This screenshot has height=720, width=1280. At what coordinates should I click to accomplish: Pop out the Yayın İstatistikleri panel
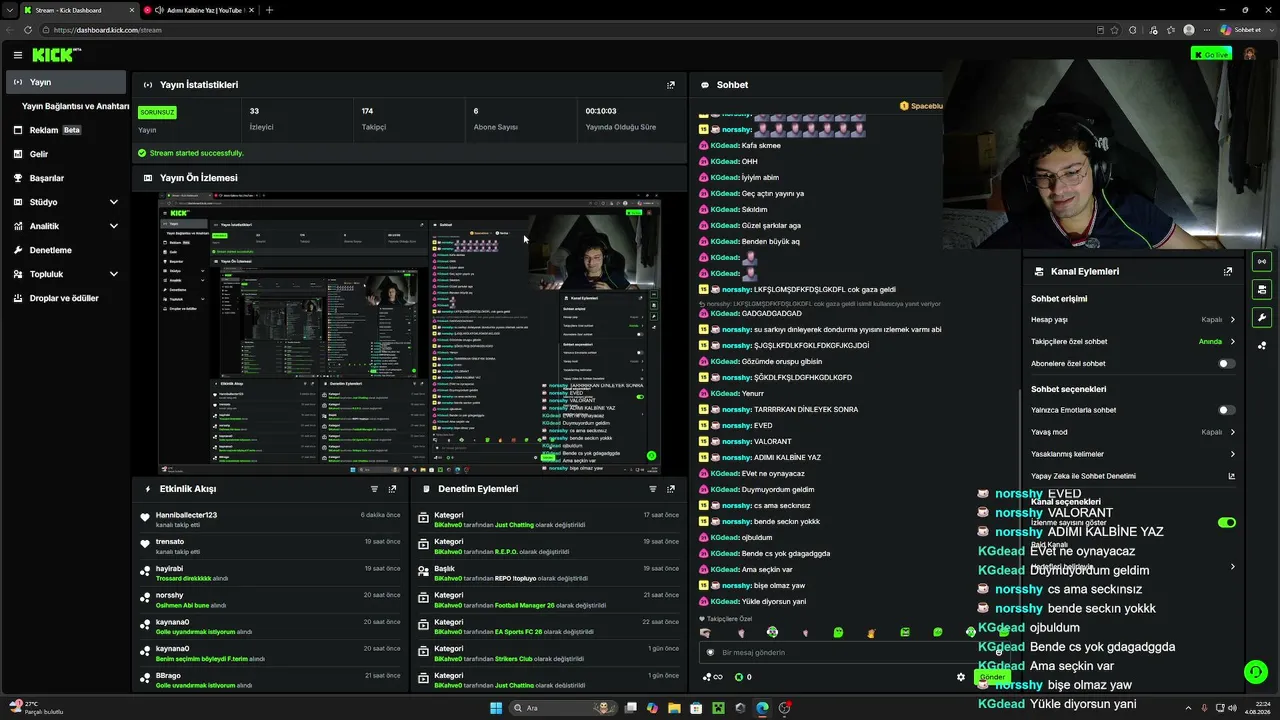(x=670, y=85)
